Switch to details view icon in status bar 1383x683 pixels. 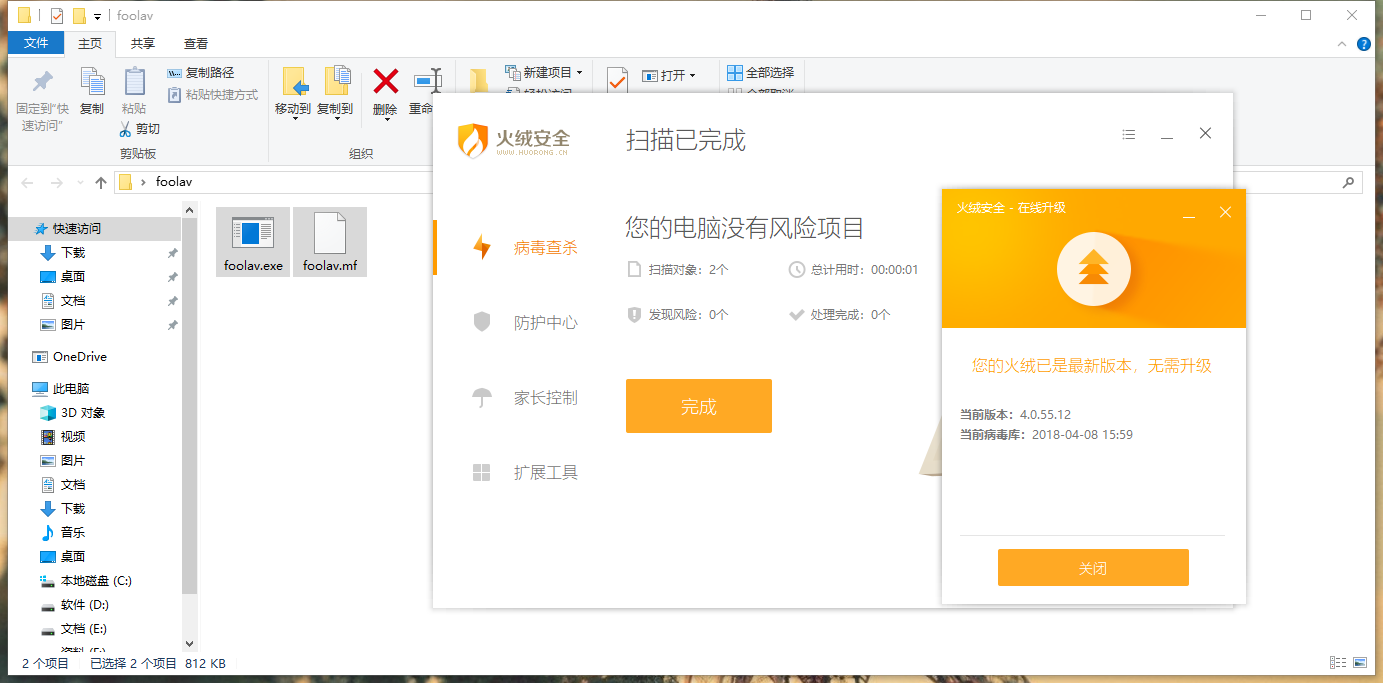point(1338,663)
